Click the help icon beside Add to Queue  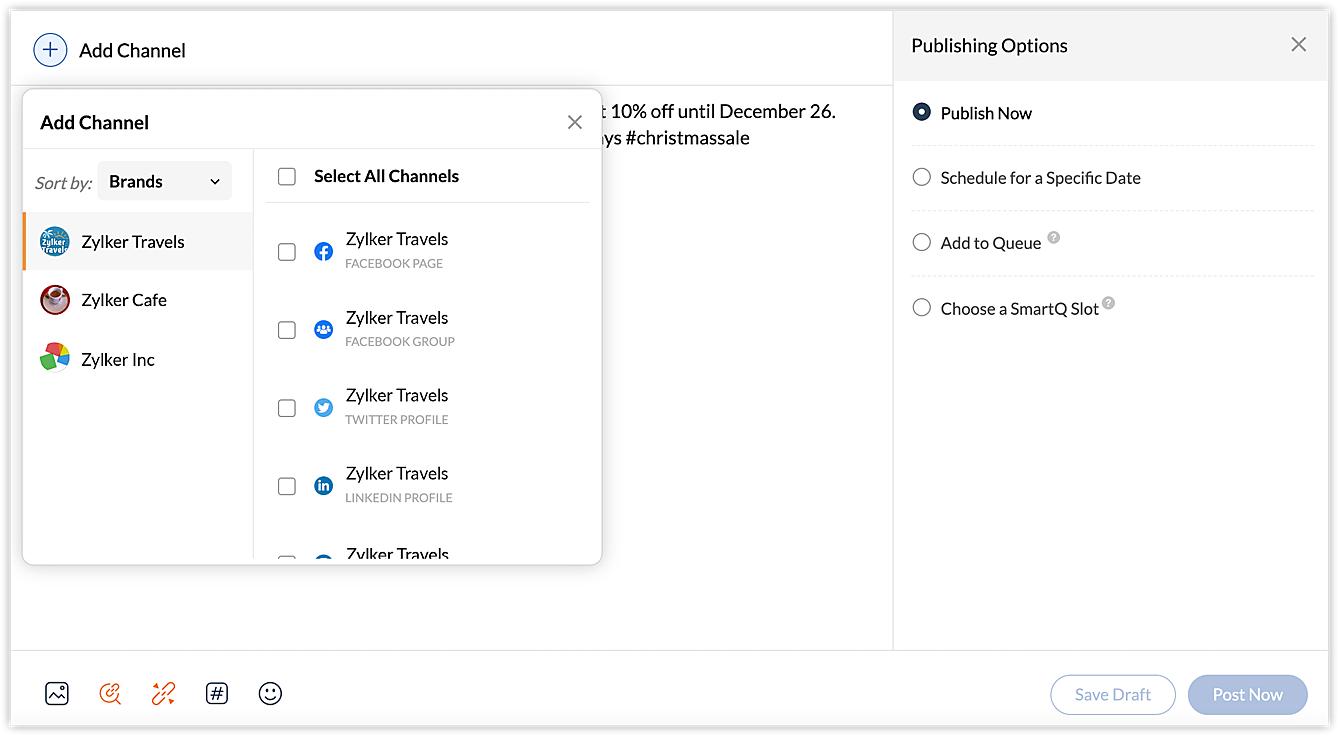pos(1053,239)
